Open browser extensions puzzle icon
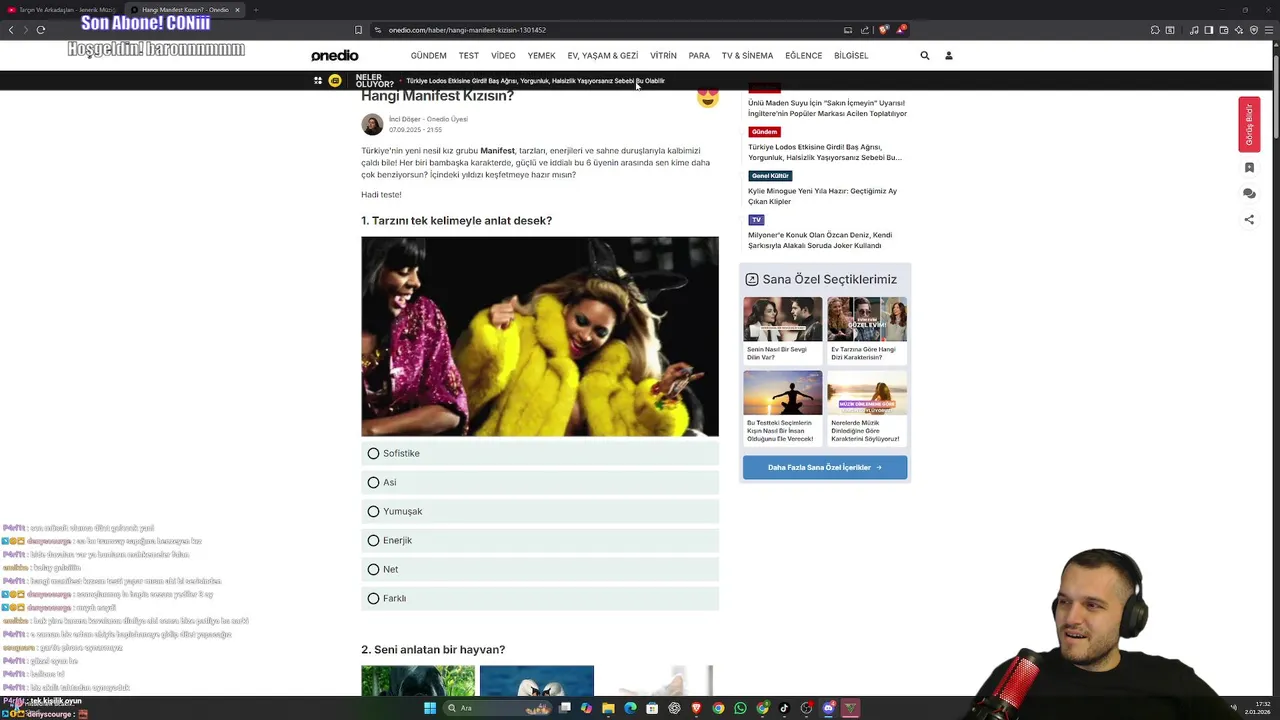Image resolution: width=1280 pixels, height=720 pixels. pyautogui.click(x=1155, y=30)
